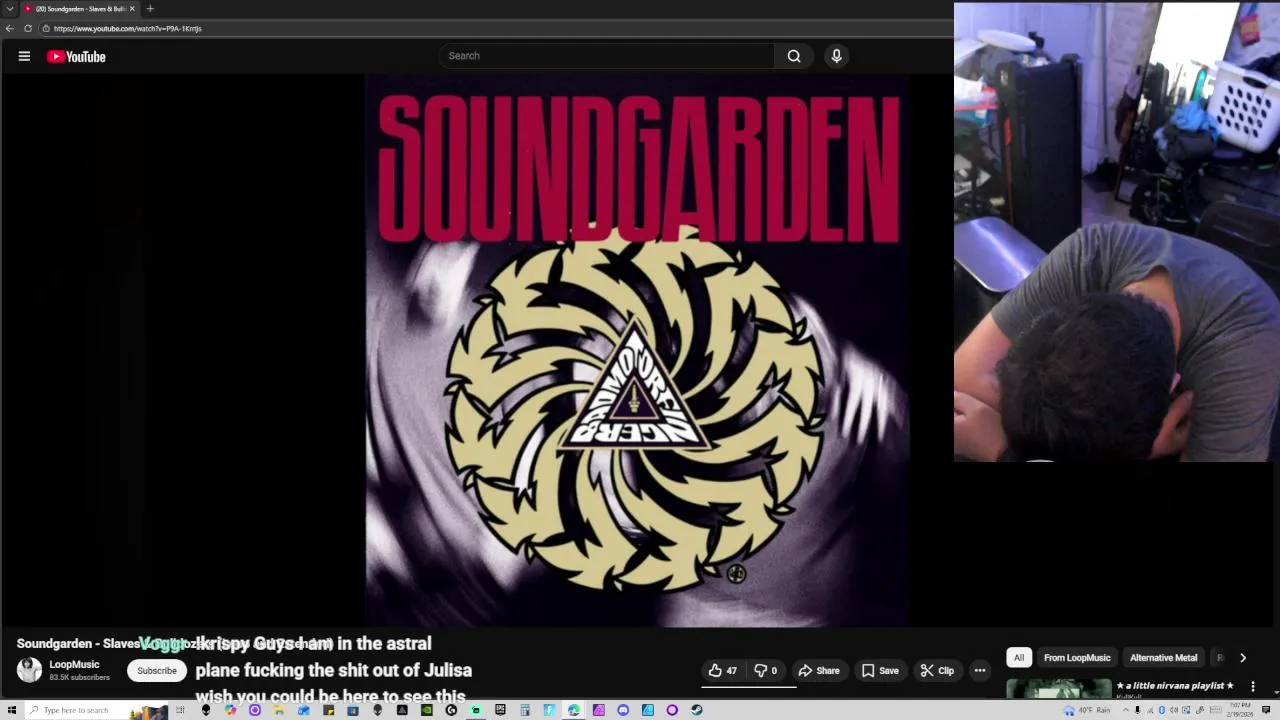
Task: Like the video with 47 likes
Action: 723,671
